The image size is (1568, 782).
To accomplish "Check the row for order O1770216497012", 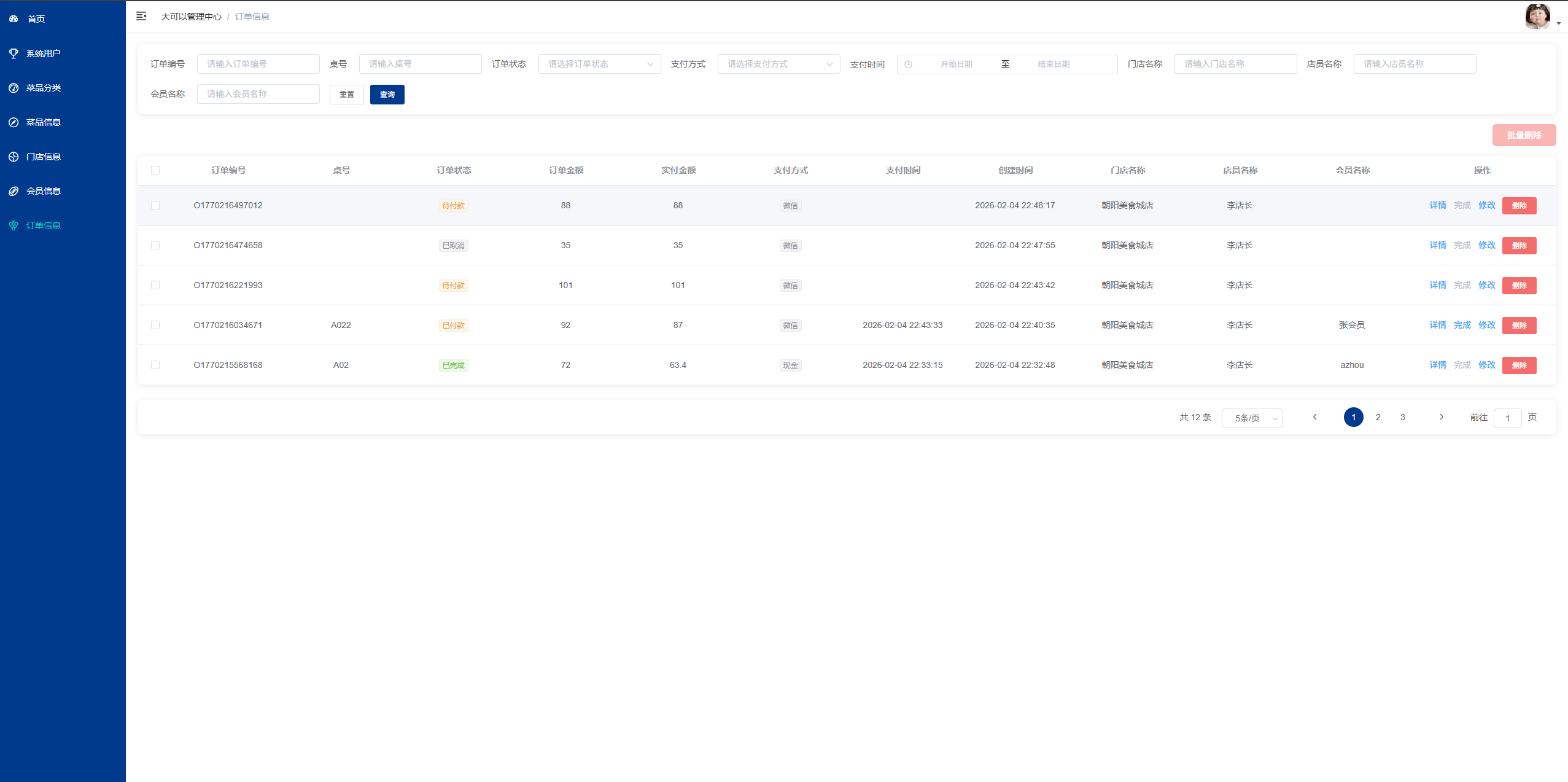I will [x=155, y=205].
